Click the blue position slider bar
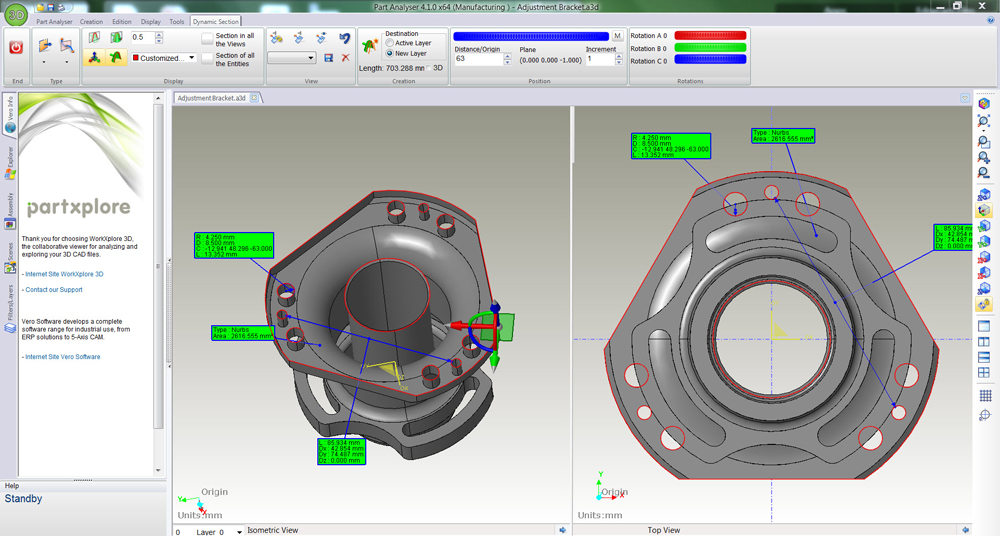The height and width of the screenshot is (536, 1000). click(531, 36)
